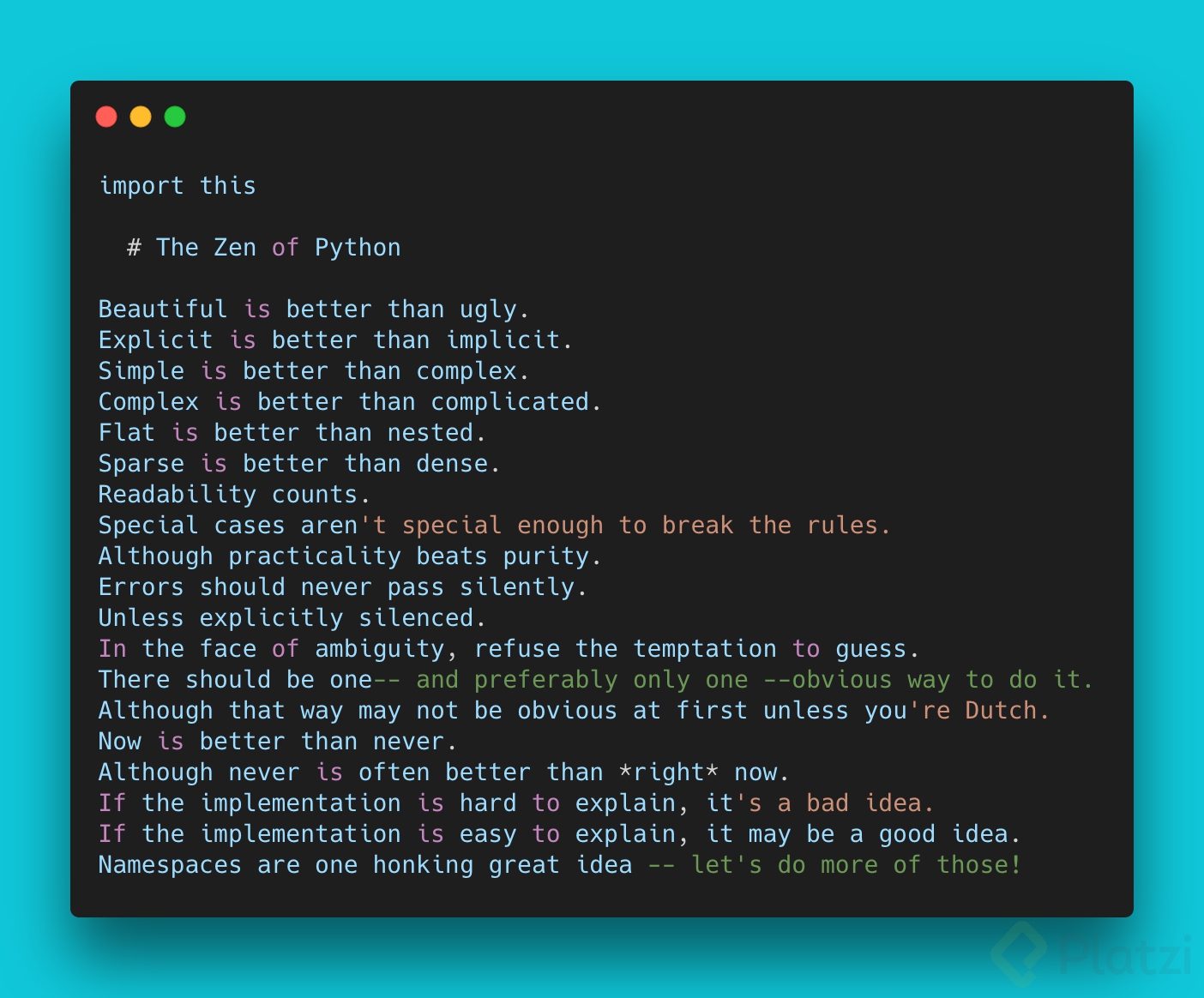Image resolution: width=1204 pixels, height=998 pixels.
Task: Click line ending 'may be a good idea.'
Action: 559,834
